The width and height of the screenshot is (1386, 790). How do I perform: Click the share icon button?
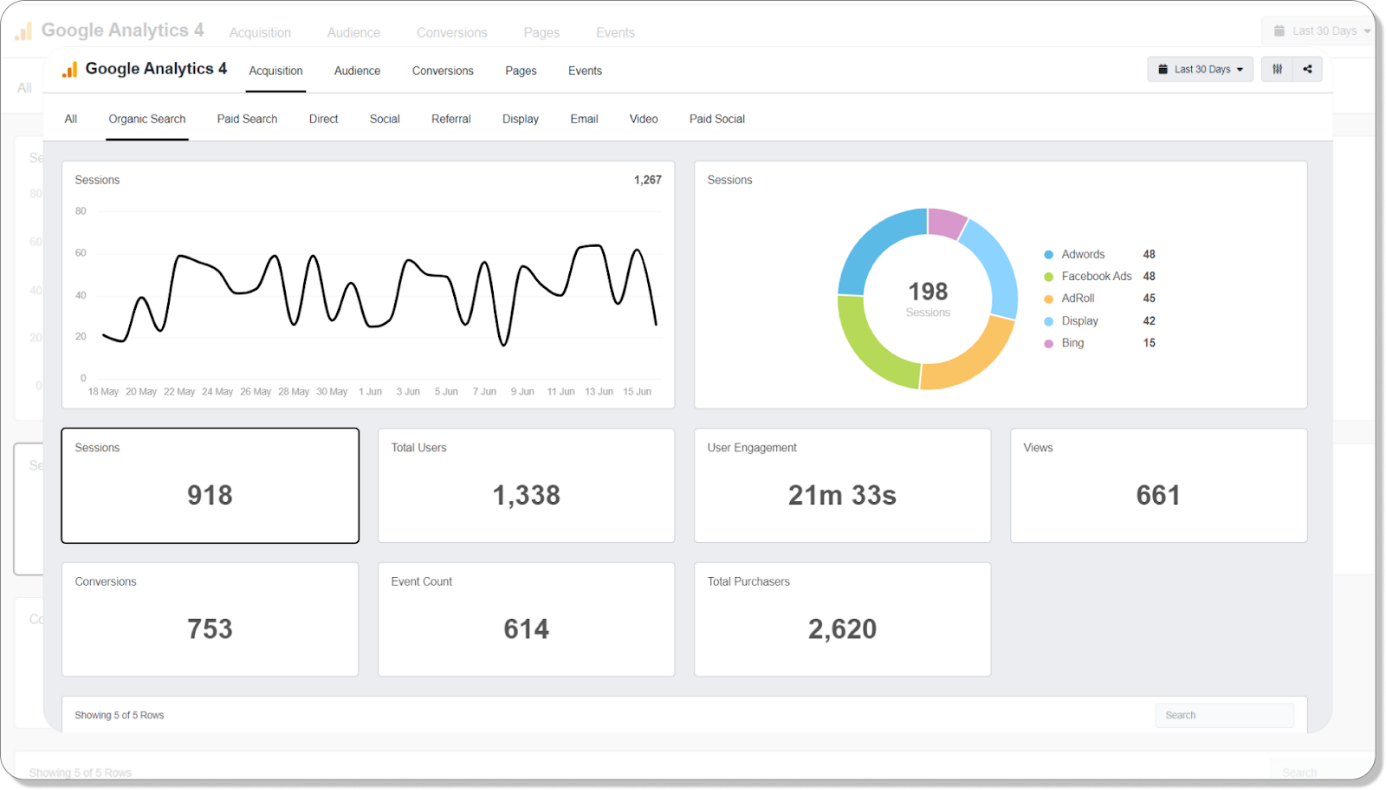(x=1307, y=70)
